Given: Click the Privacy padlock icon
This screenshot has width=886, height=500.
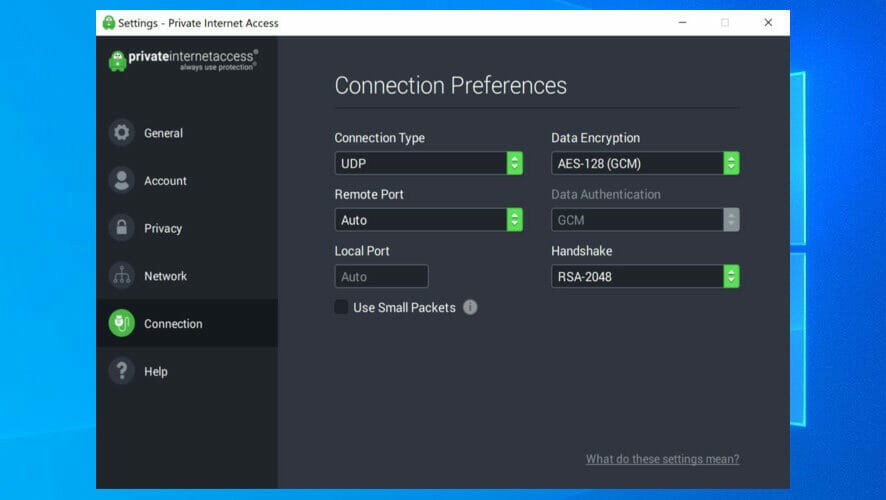Looking at the screenshot, I should [122, 228].
